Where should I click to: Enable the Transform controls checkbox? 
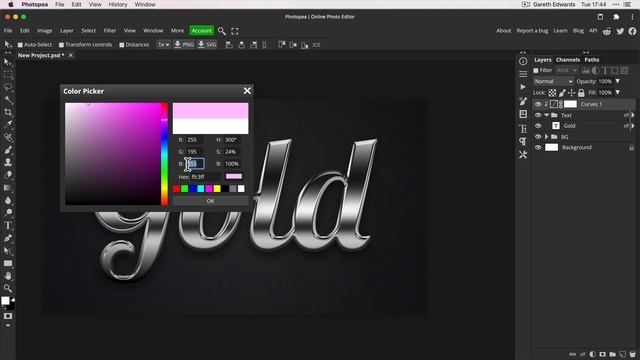(61, 45)
